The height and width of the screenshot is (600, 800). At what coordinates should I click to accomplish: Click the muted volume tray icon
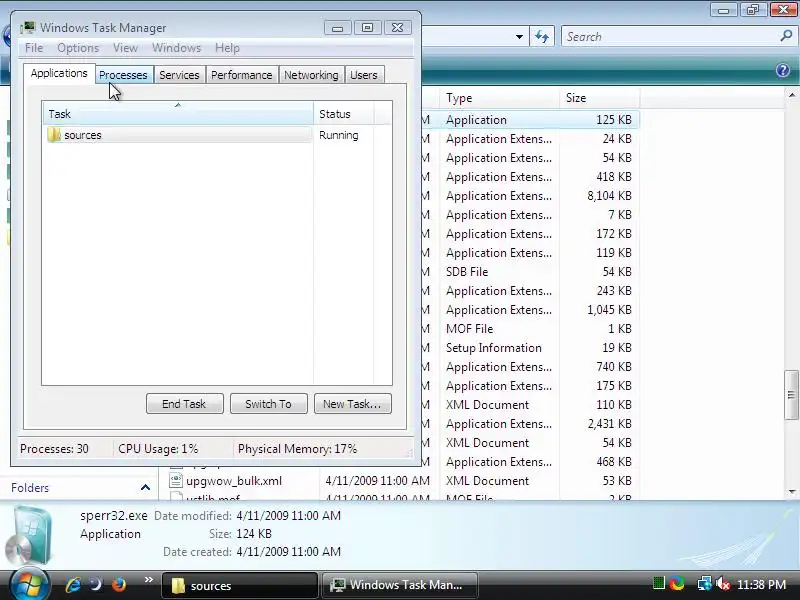(723, 584)
